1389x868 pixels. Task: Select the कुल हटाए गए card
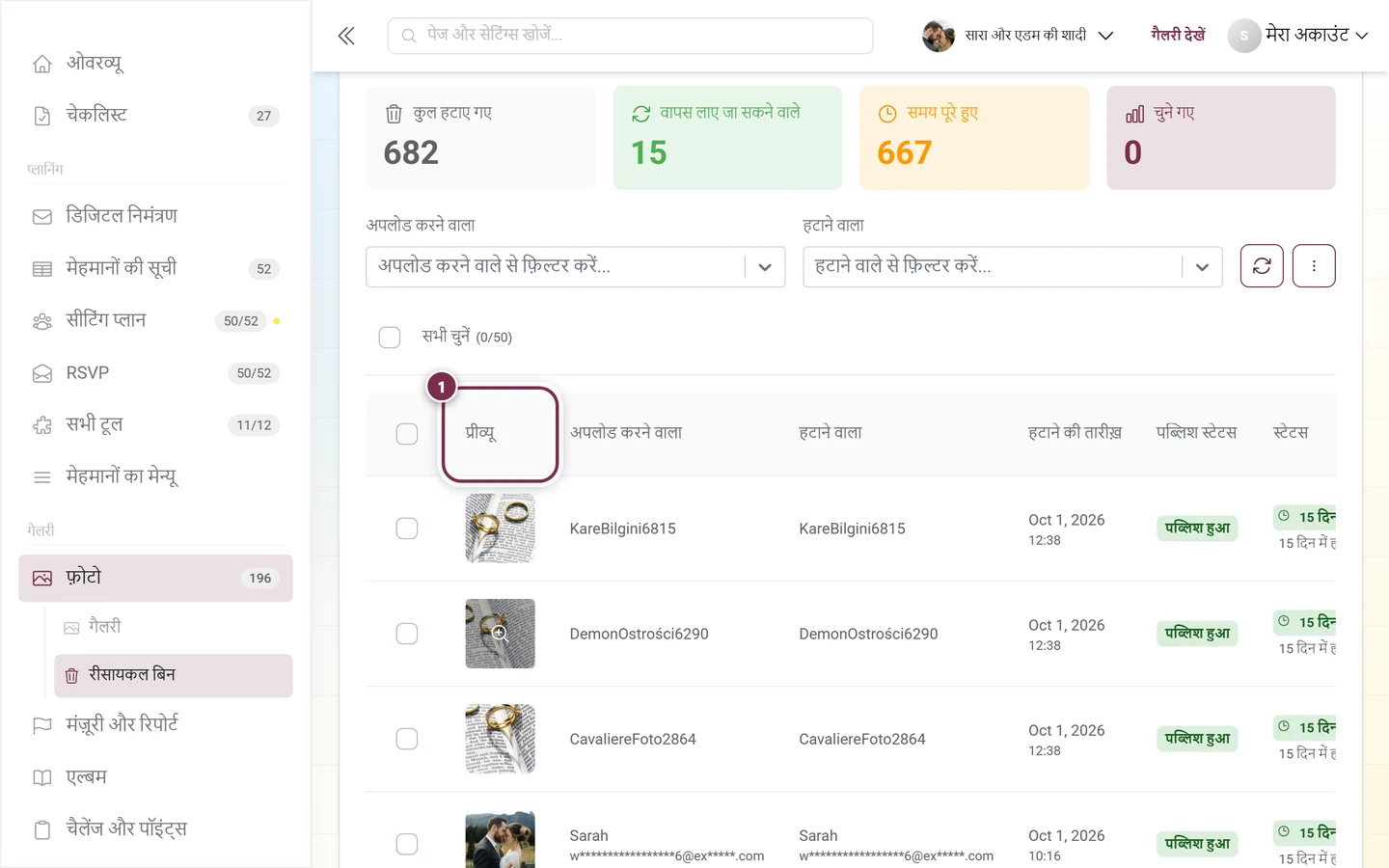(480, 138)
